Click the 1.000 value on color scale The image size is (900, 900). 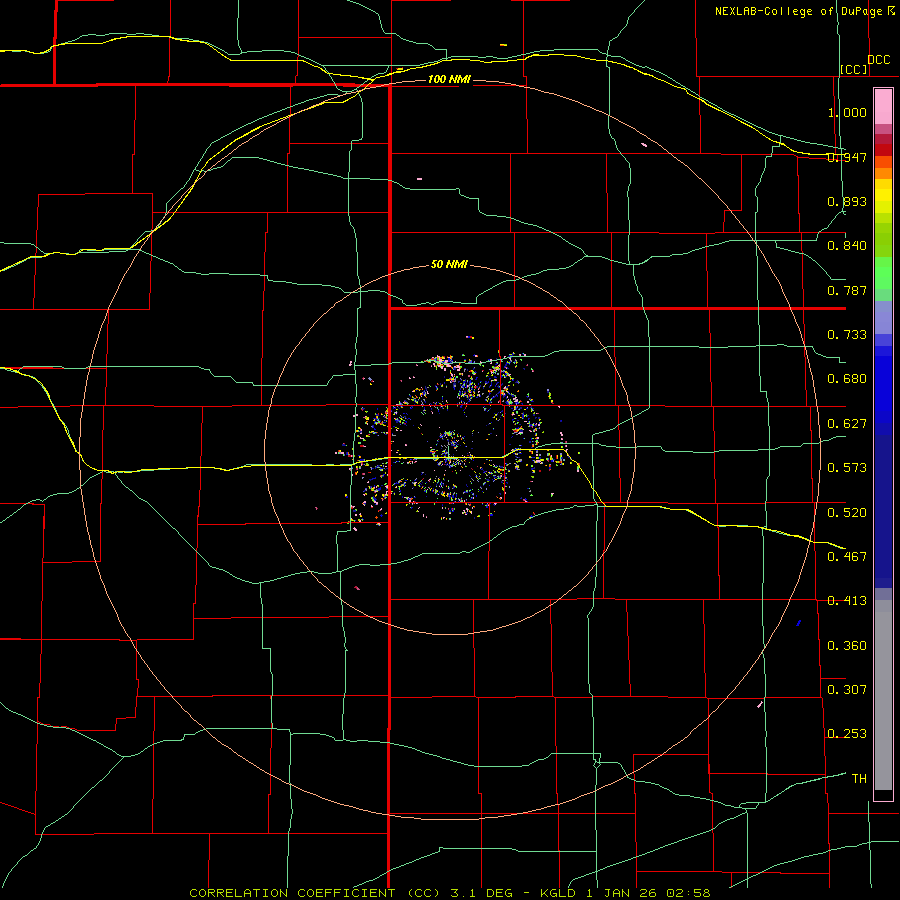click(847, 112)
